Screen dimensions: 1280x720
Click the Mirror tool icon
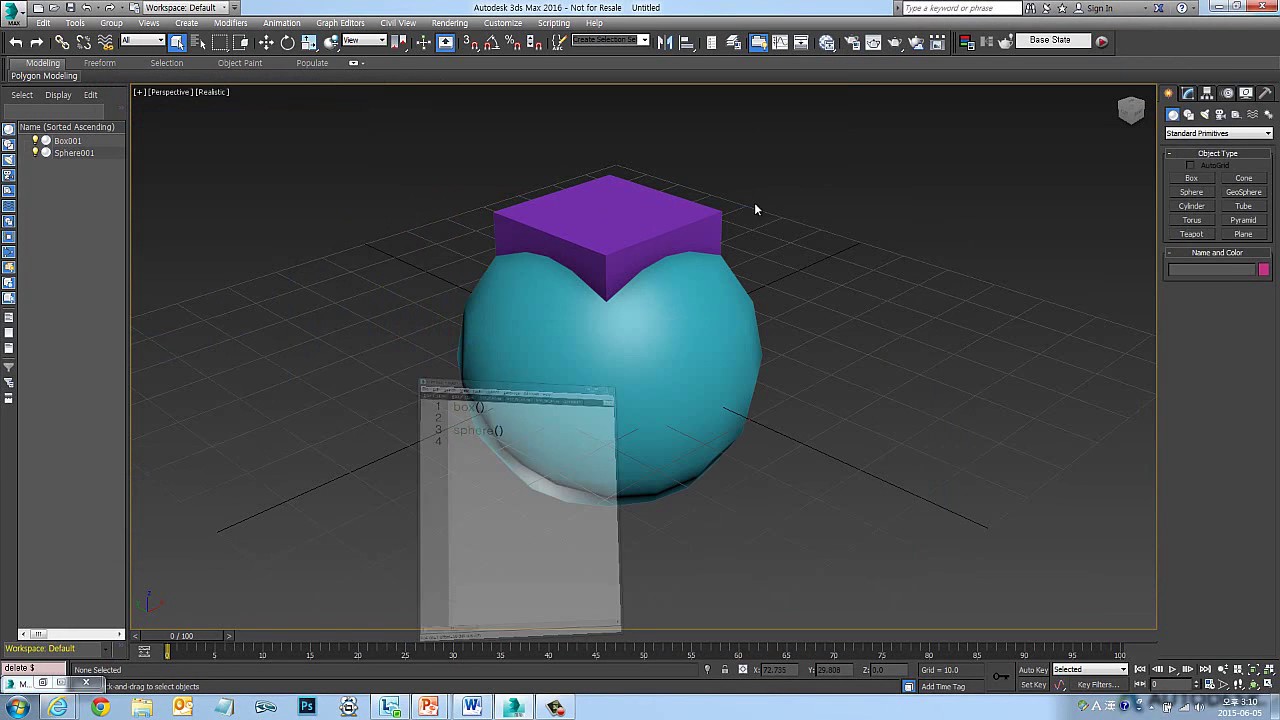pyautogui.click(x=665, y=42)
